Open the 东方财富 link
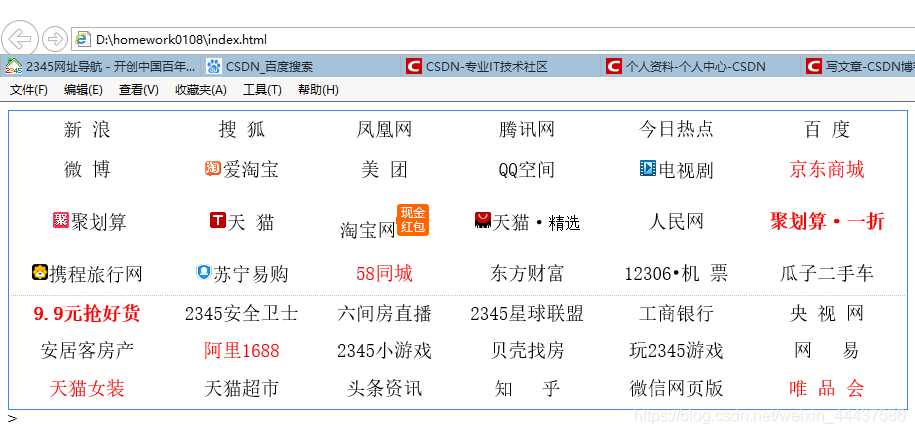Screen dimensions: 915x434 pyautogui.click(x=526, y=273)
